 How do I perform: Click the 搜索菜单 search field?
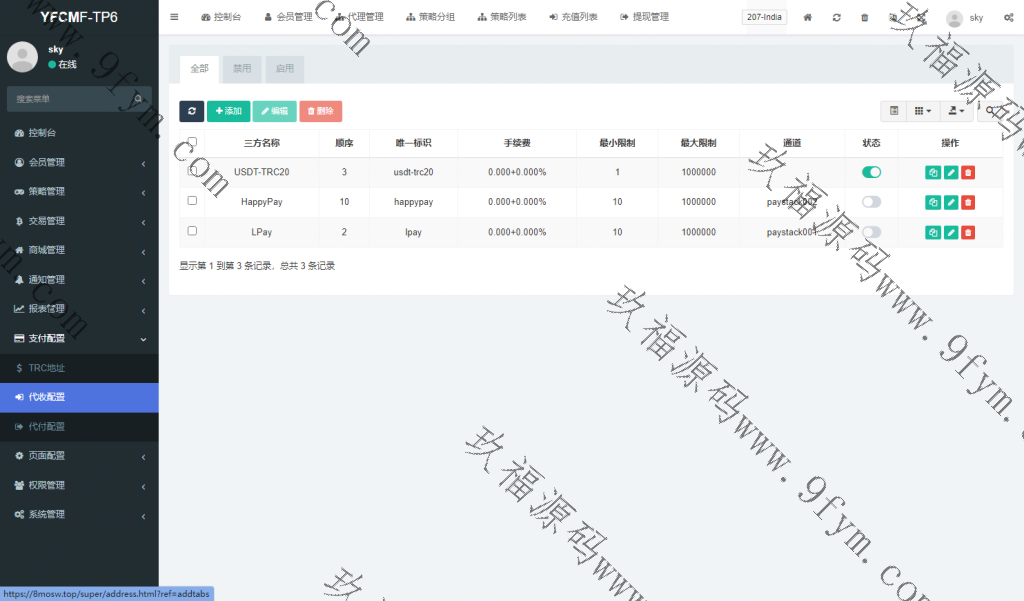pos(72,99)
